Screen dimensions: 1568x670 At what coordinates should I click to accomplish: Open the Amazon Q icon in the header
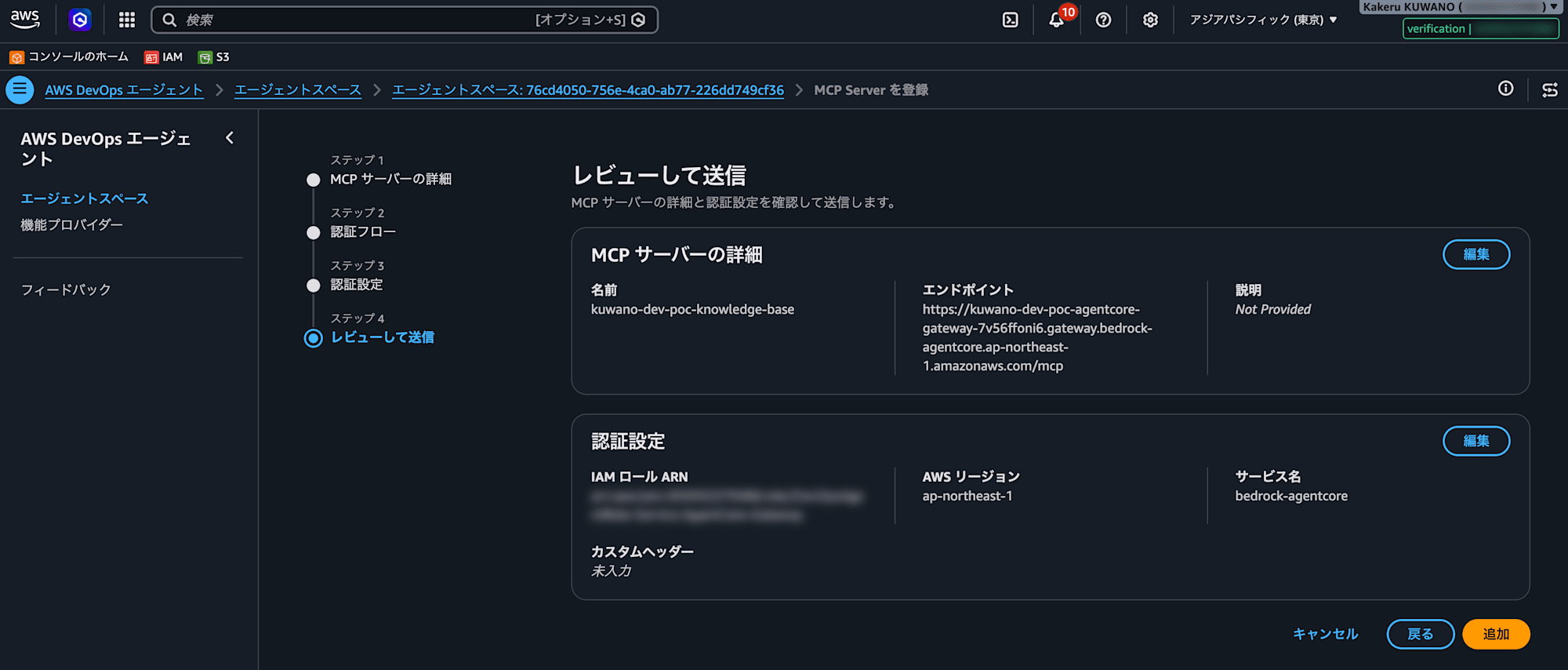pyautogui.click(x=80, y=20)
